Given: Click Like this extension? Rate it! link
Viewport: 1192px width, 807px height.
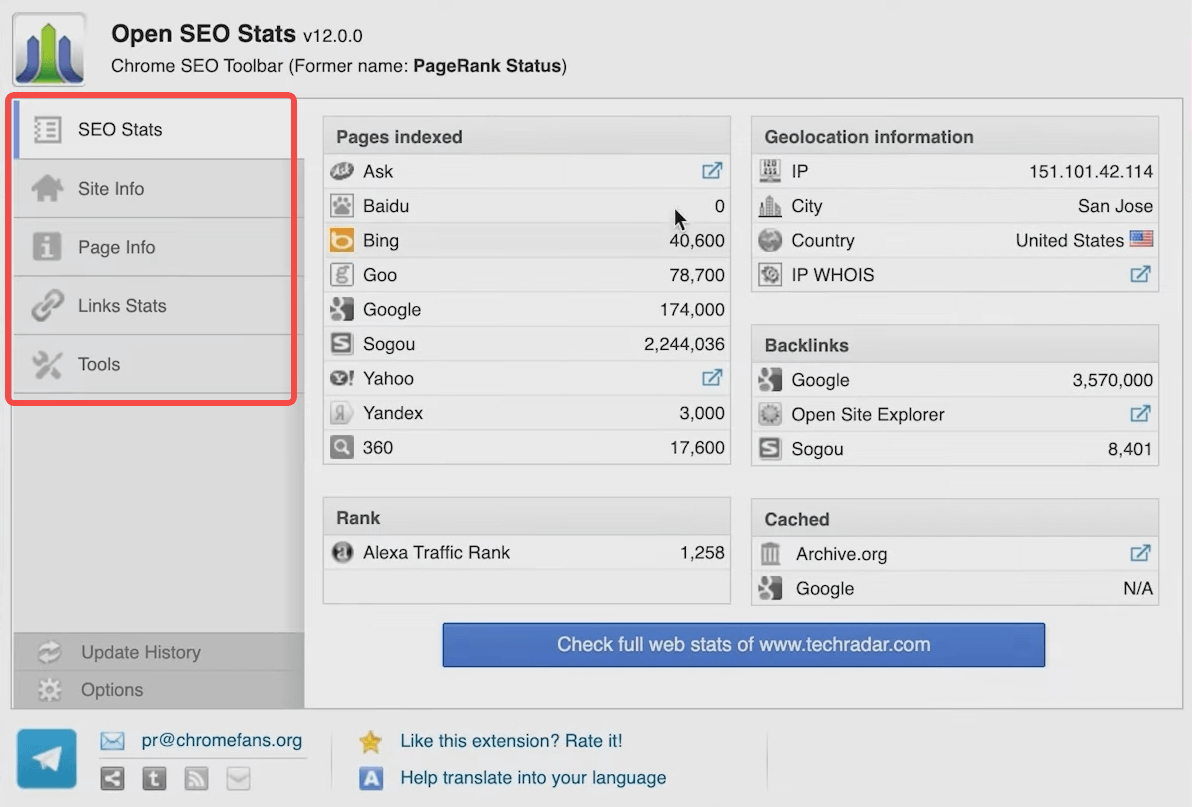Looking at the screenshot, I should (511, 741).
